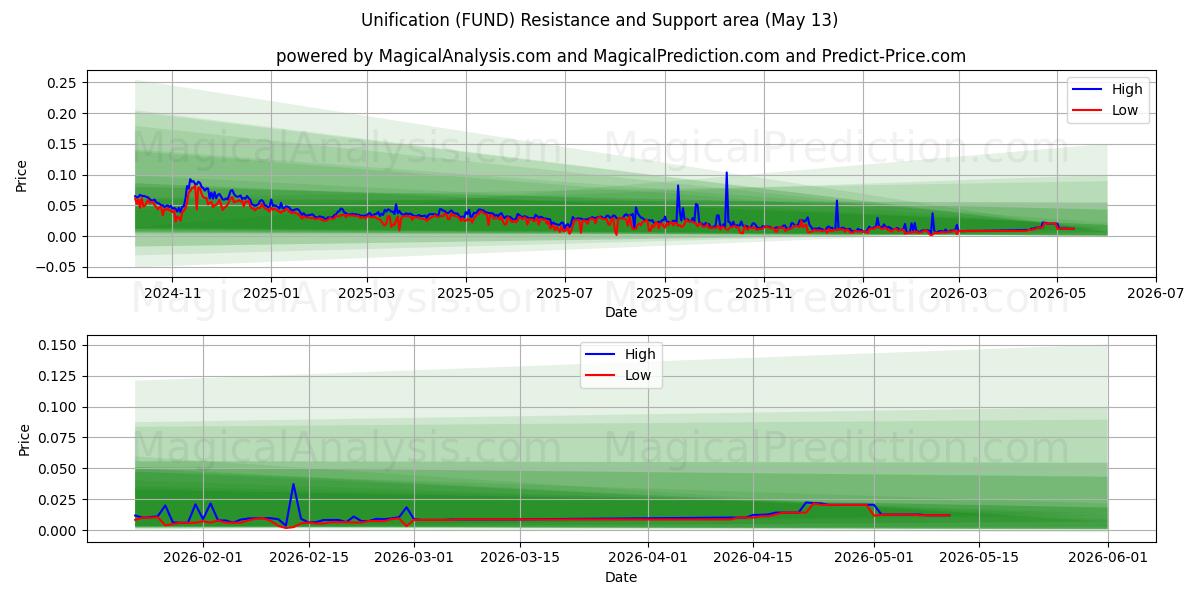The height and width of the screenshot is (600, 1200).
Task: Click the '2024-11' x-axis label
Action: pos(172,293)
